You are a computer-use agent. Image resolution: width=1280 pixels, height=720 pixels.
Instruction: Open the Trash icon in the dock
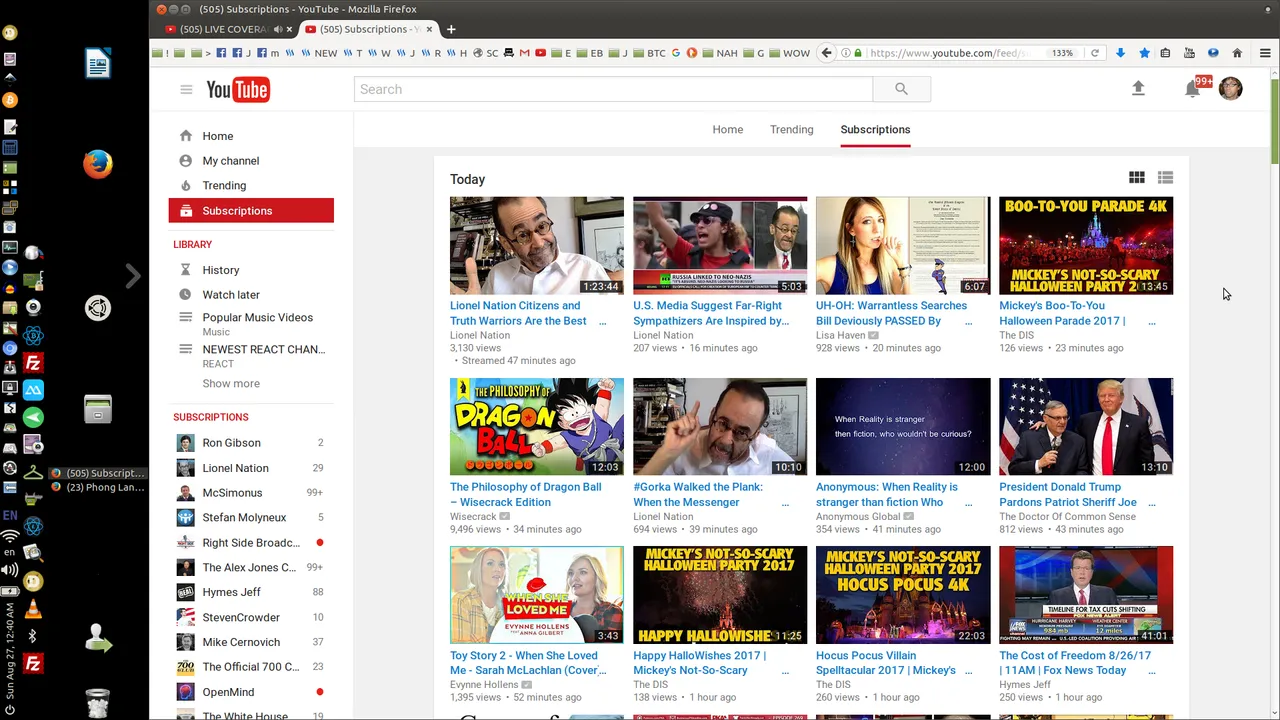[x=98, y=703]
